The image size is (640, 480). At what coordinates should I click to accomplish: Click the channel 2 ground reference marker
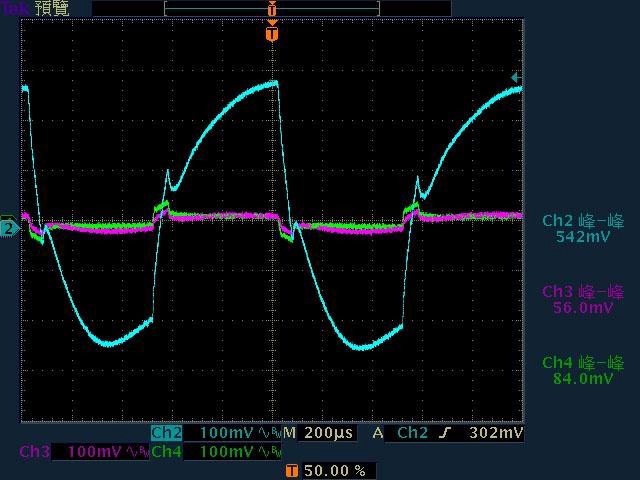pos(8,228)
